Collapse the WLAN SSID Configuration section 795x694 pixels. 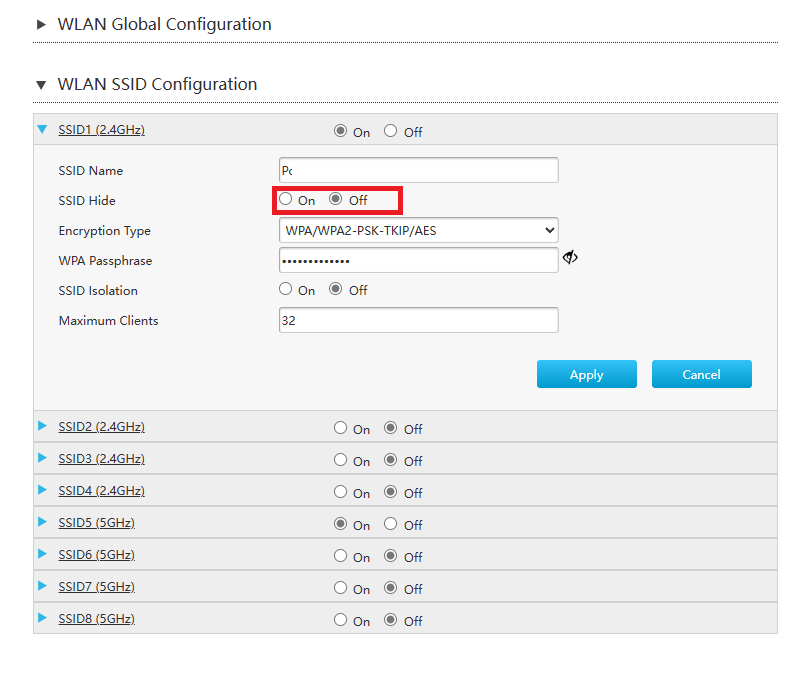point(42,85)
